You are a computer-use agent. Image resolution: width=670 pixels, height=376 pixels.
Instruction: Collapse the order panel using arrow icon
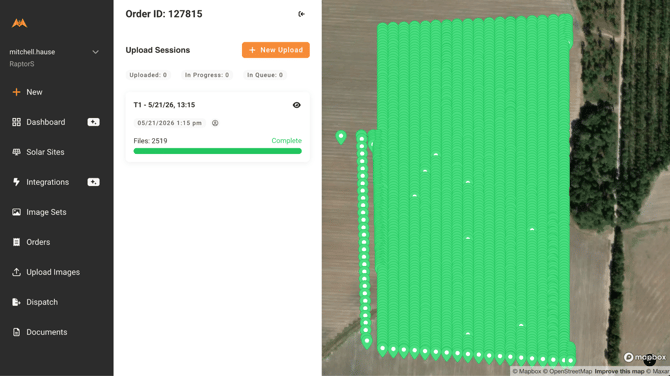coord(301,14)
